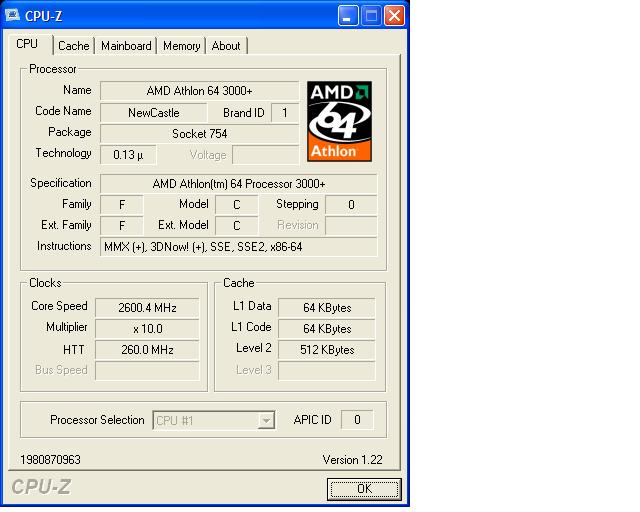The image size is (640, 512).
Task: Select the Package field Socket 754
Action: click(x=199, y=133)
